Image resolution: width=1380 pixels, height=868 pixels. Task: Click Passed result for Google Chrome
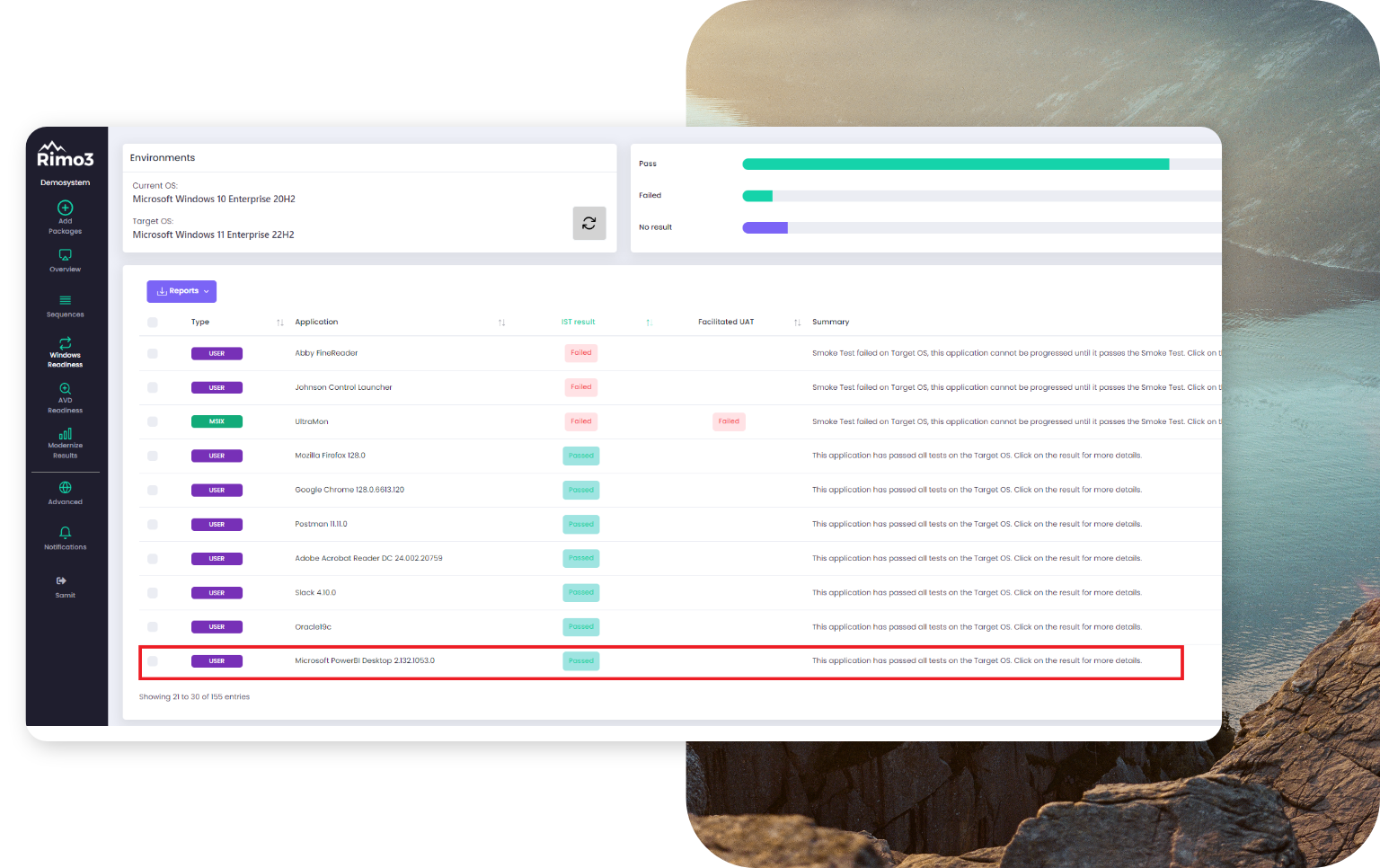coord(581,490)
